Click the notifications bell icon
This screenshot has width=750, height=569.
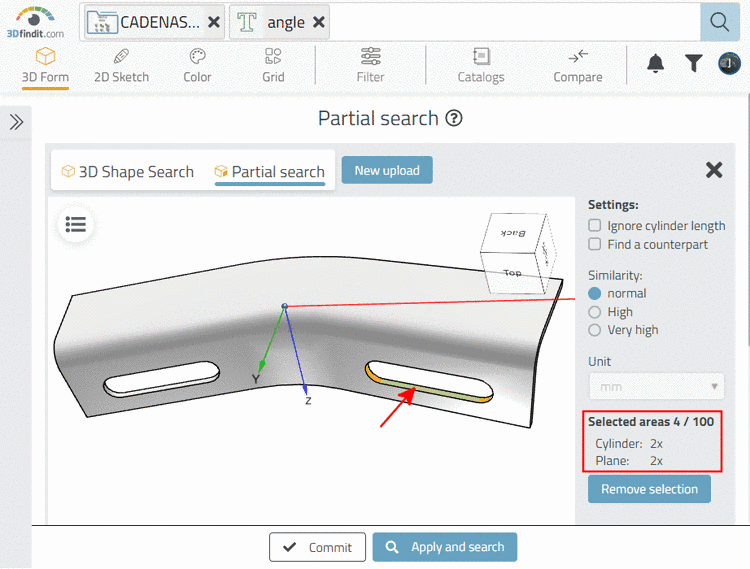point(655,63)
